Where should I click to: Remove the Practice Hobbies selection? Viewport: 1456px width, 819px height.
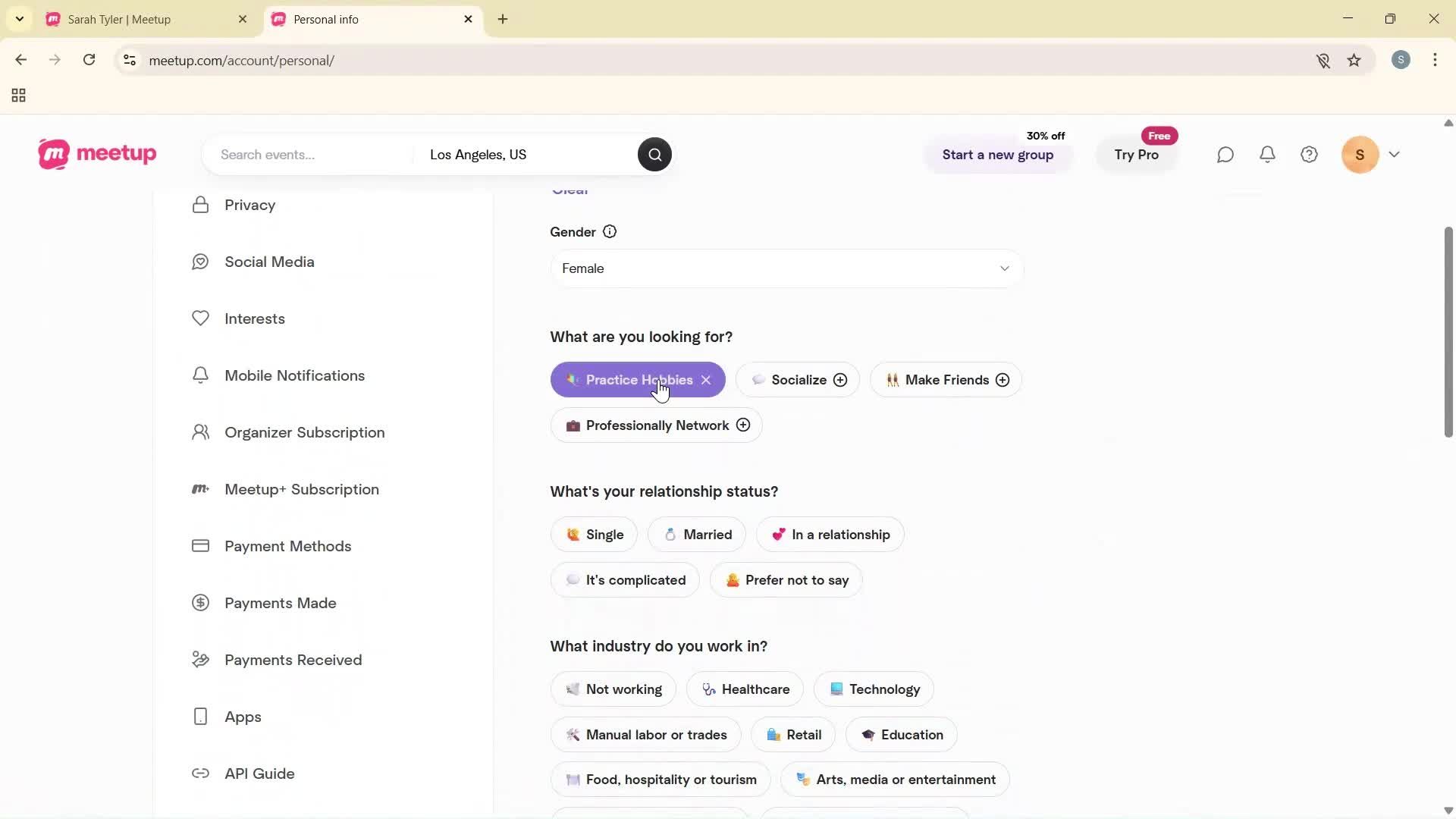click(x=706, y=380)
